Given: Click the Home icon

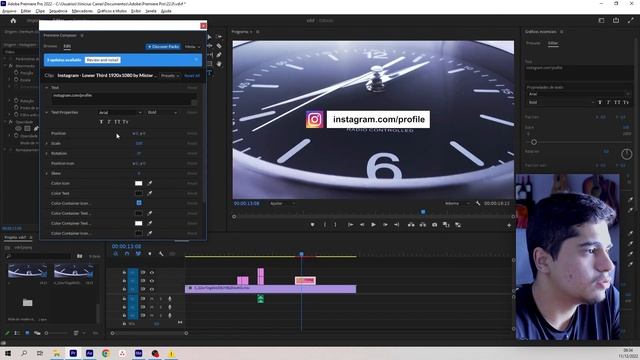Looking at the screenshot, I should pyautogui.click(x=13, y=20).
